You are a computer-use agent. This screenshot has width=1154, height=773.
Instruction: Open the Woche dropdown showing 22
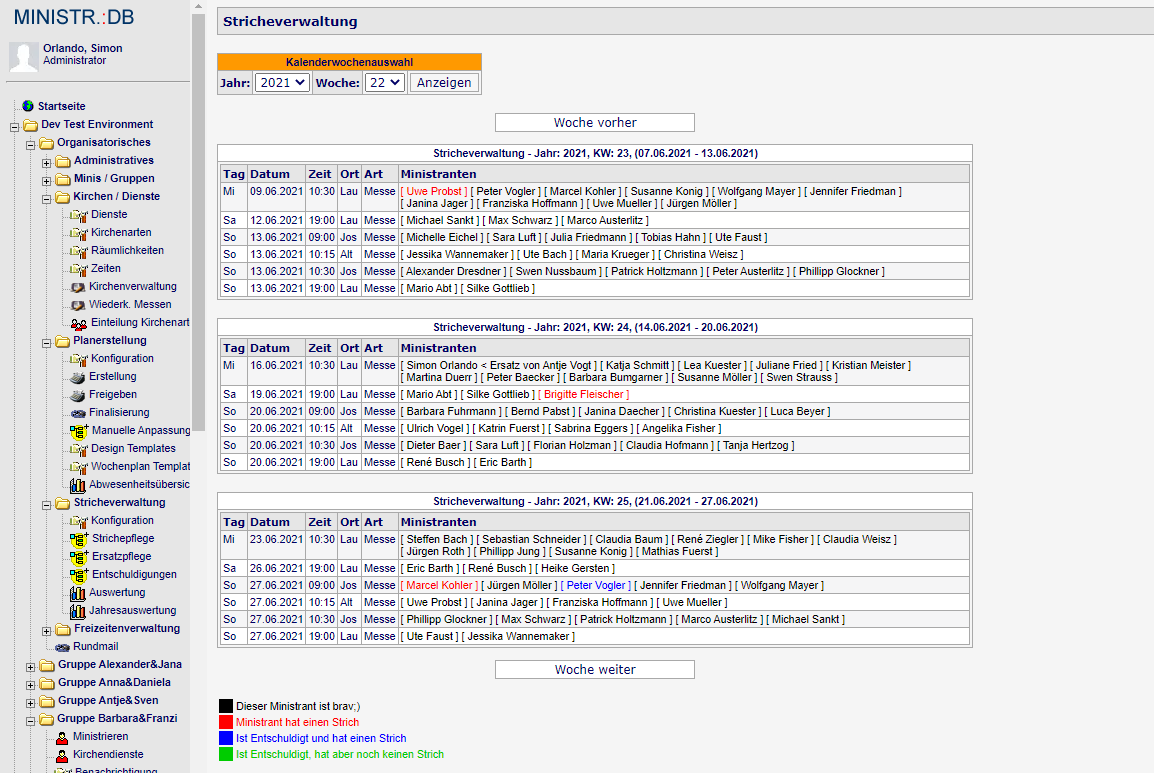[384, 82]
